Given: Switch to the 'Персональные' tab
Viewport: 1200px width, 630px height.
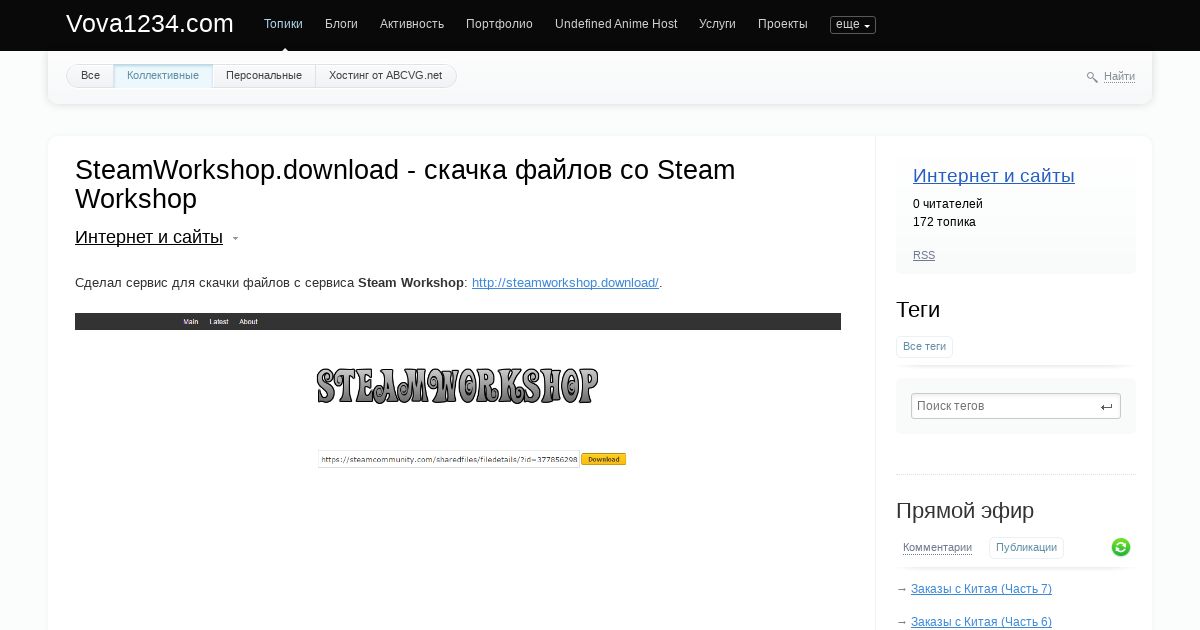Looking at the screenshot, I should 264,76.
